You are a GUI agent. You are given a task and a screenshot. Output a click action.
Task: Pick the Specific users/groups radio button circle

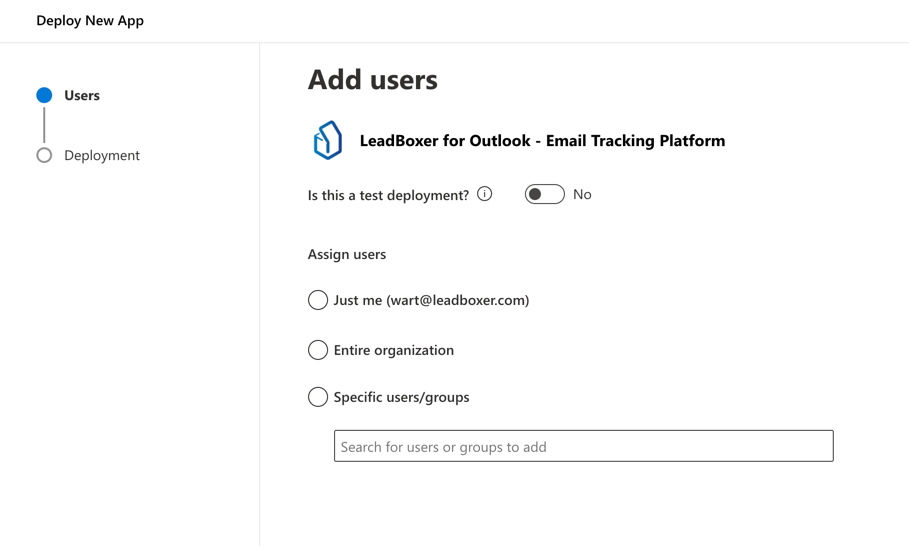[318, 397]
